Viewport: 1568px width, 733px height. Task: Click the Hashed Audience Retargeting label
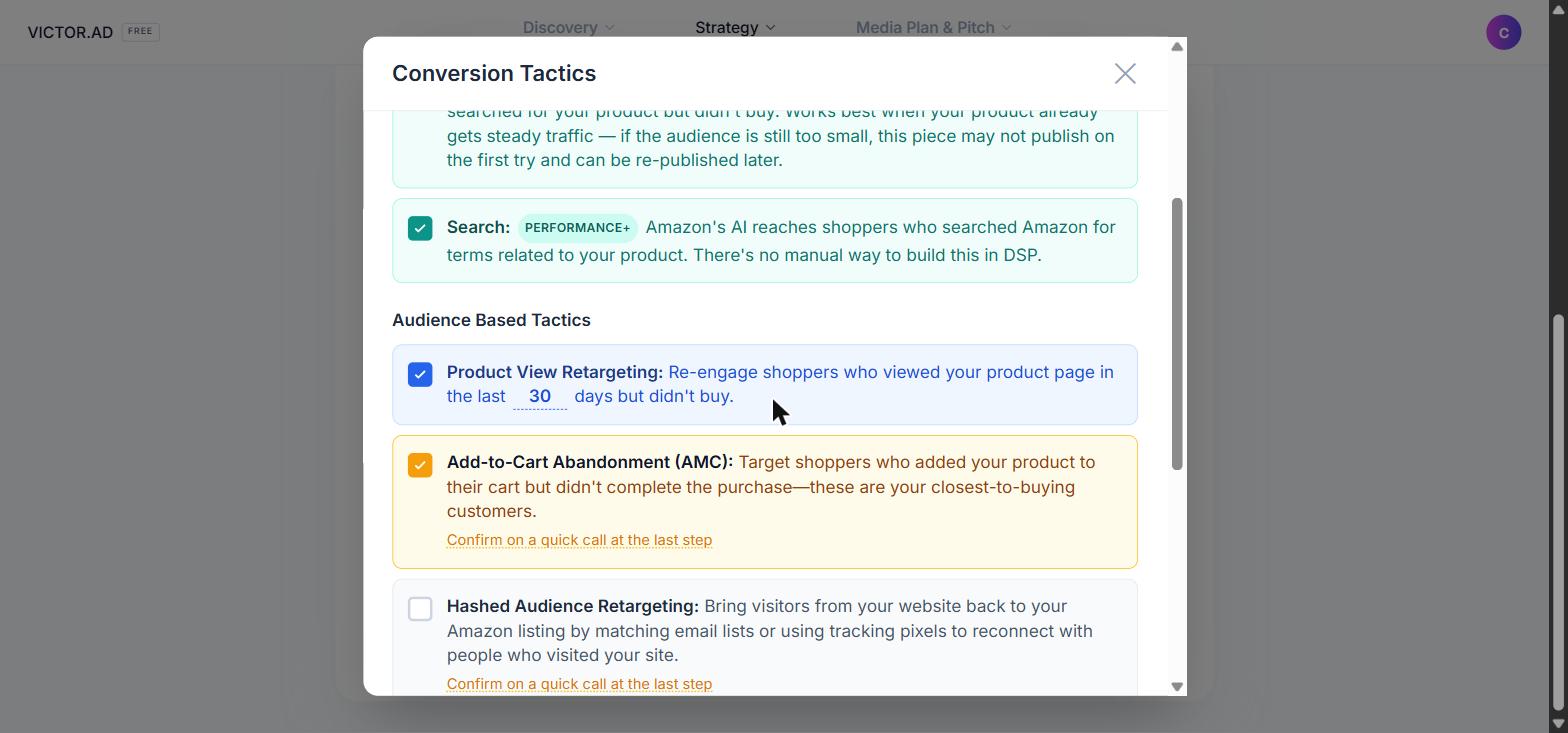point(573,606)
